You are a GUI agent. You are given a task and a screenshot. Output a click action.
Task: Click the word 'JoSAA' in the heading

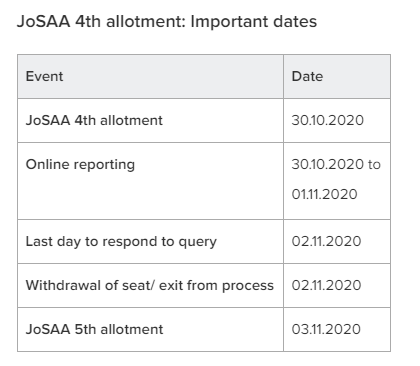tap(43, 22)
